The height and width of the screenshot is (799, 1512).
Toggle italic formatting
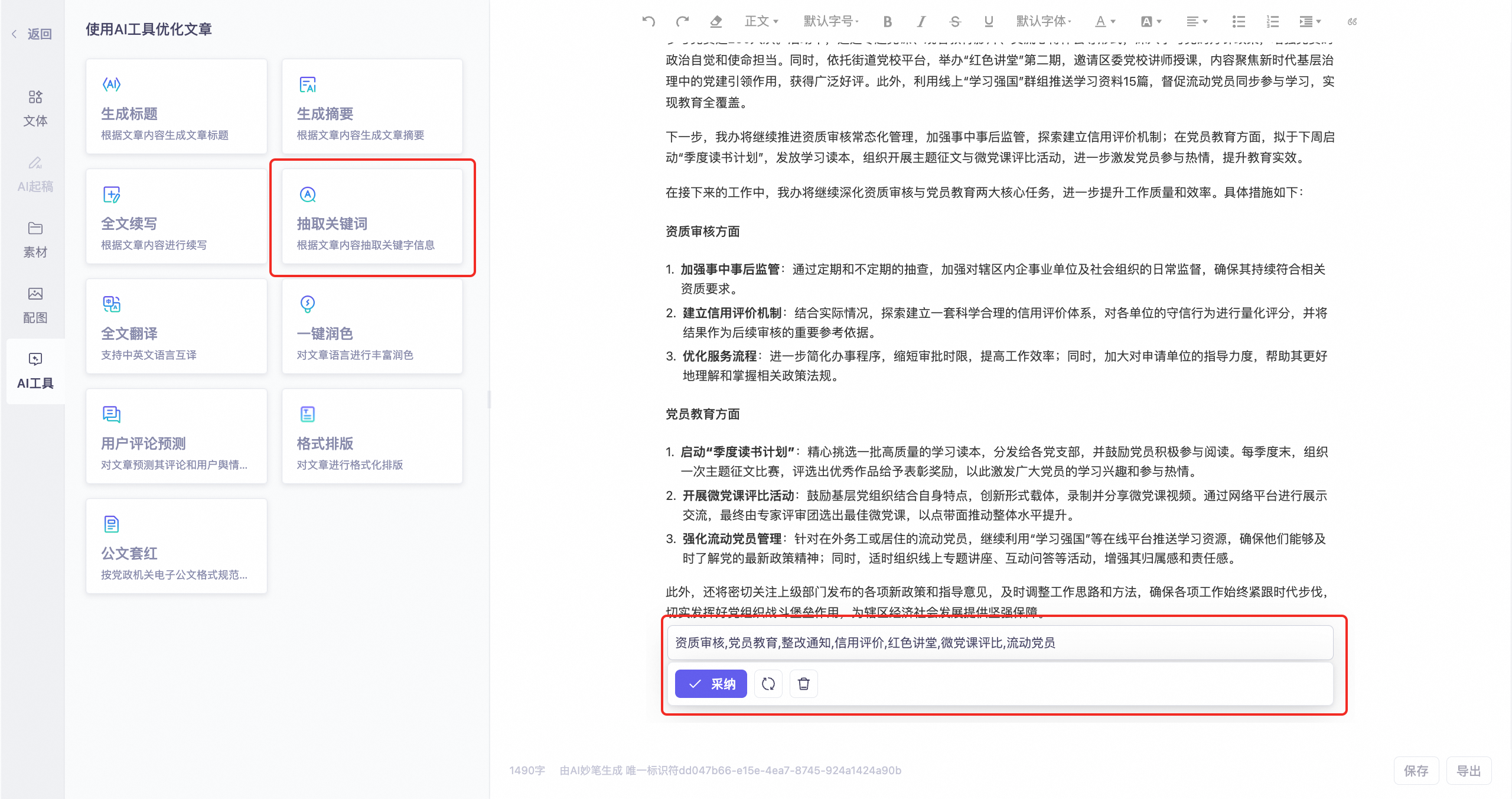(x=921, y=22)
